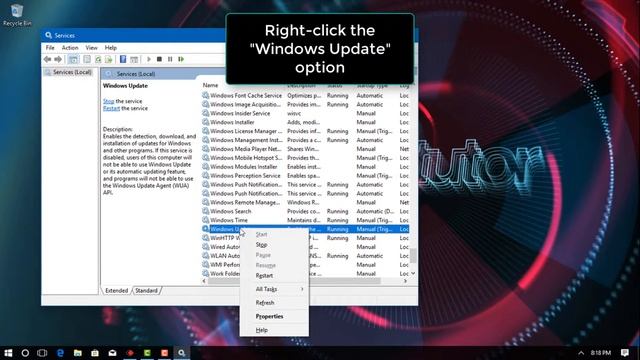The image size is (640, 360).
Task: Select Windows Perception Service row
Action: pos(305,176)
